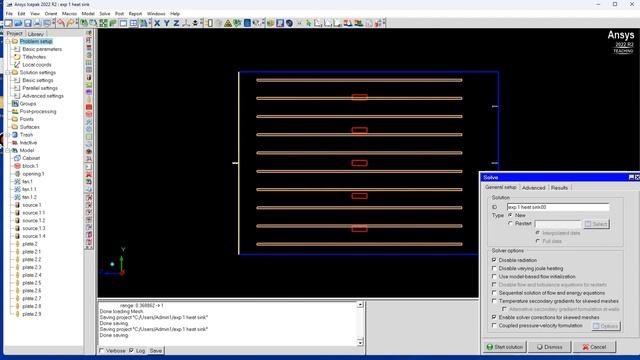This screenshot has height=360, width=640.
Task: Select Parallel settings in project tree
Action: 40,88
